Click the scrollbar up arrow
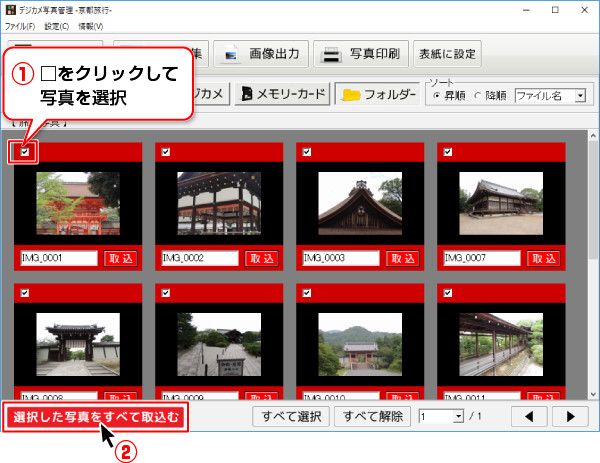Viewport: 600px width, 463px height. pyautogui.click(x=593, y=135)
